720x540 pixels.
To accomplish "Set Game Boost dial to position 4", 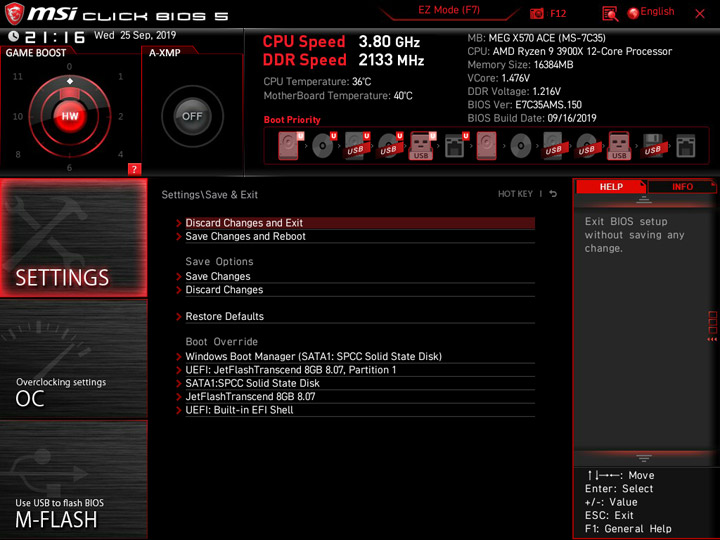I will pyautogui.click(x=120, y=154).
